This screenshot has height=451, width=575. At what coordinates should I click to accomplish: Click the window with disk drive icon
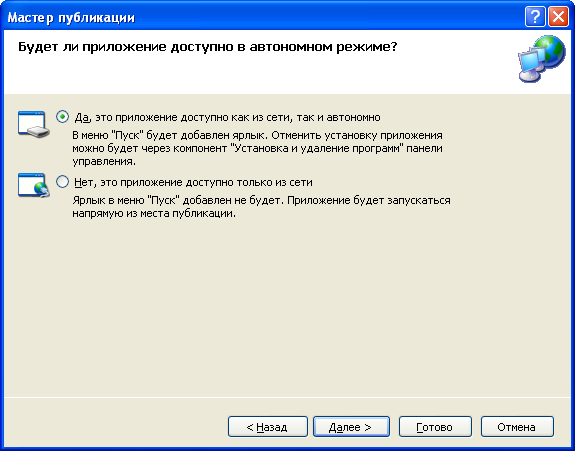pos(34,124)
